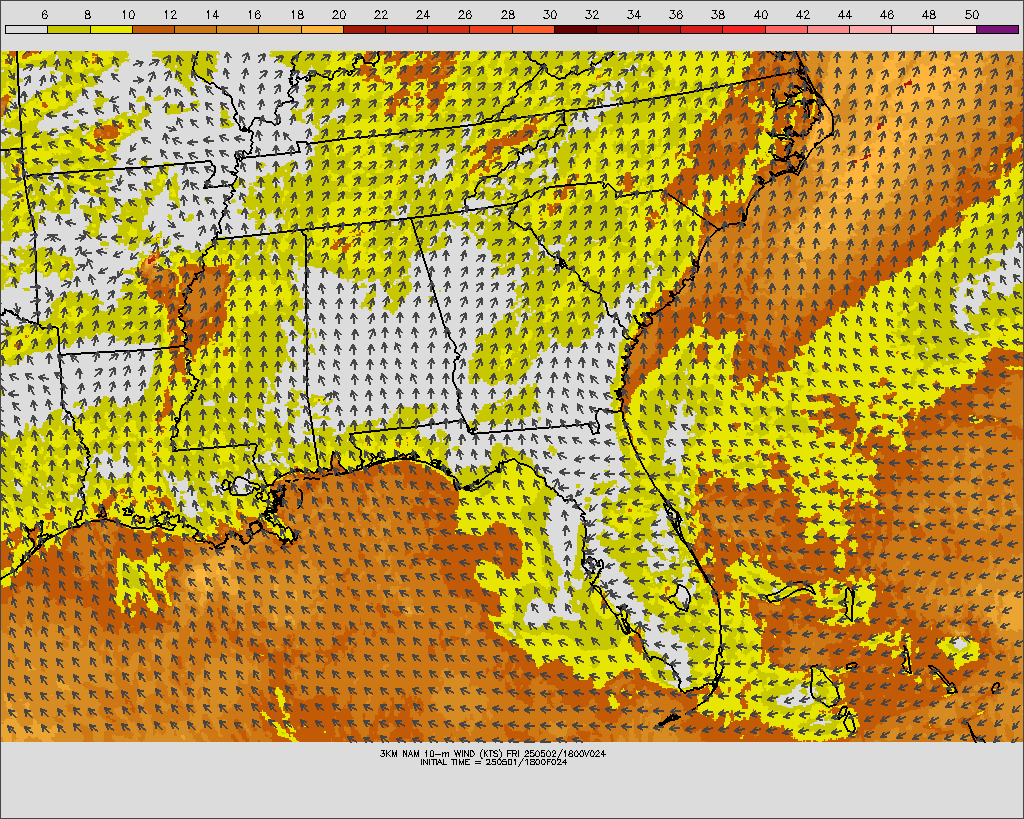Click the legend label "46"
This screenshot has height=819, width=1024.
[887, 14]
